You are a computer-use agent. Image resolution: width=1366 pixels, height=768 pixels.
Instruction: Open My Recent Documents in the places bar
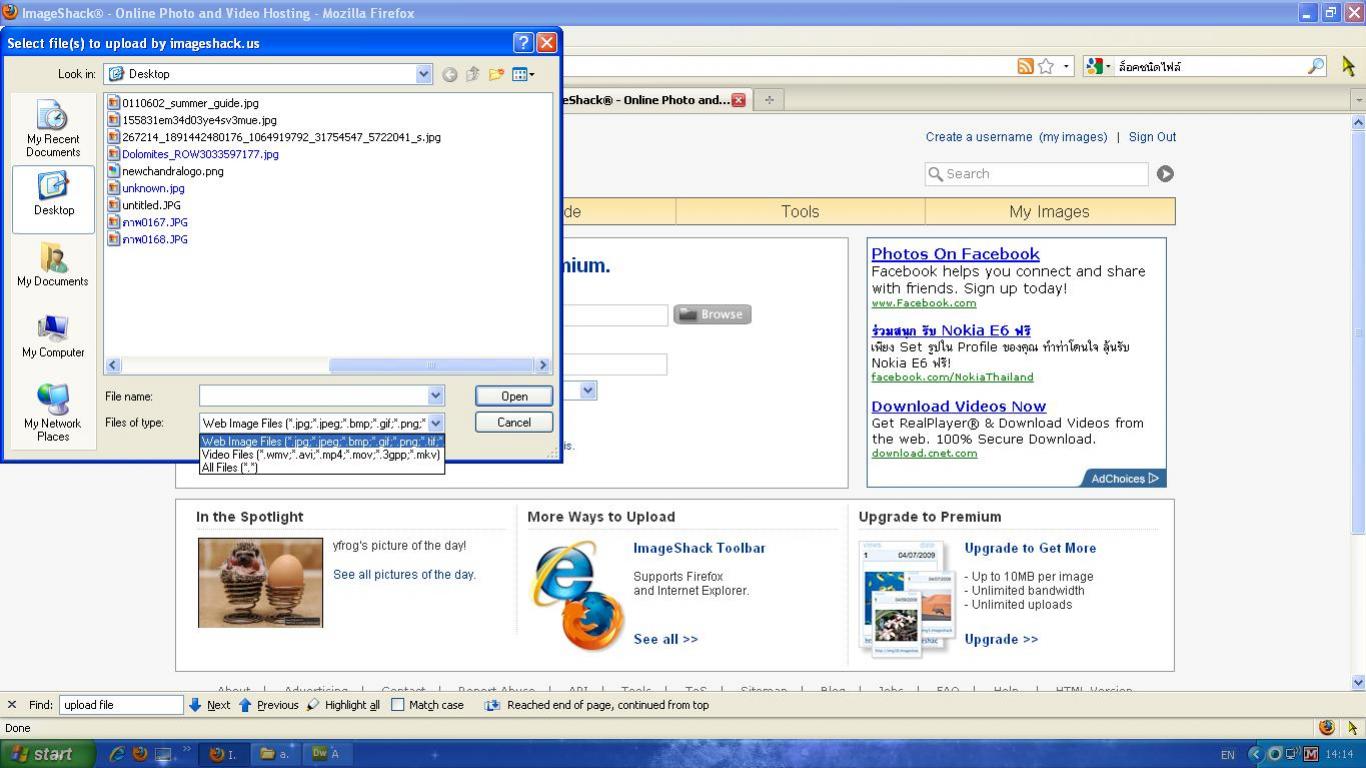(x=53, y=130)
